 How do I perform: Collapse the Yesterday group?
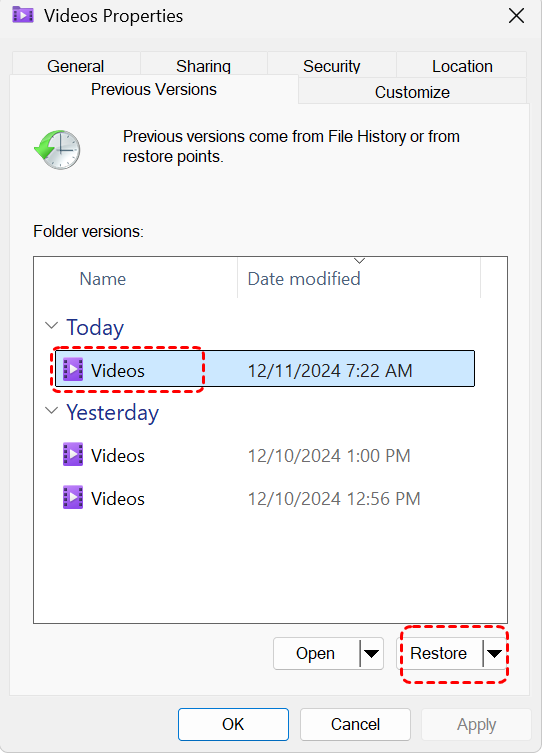(51, 411)
